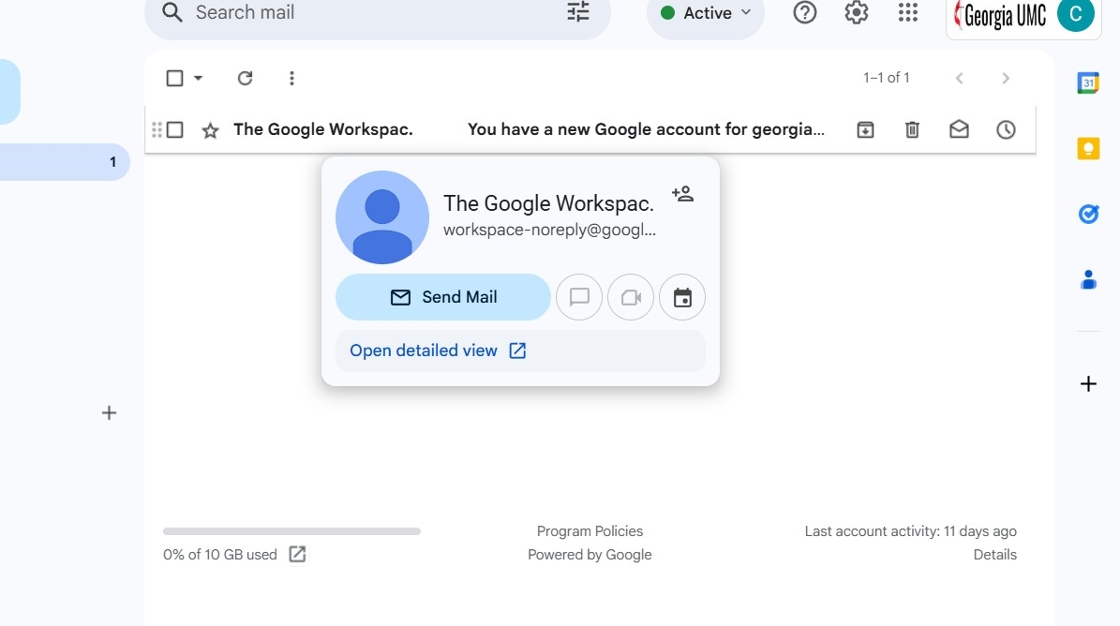Open Google Keep side panel
The height and width of the screenshot is (626, 1120).
(x=1088, y=149)
